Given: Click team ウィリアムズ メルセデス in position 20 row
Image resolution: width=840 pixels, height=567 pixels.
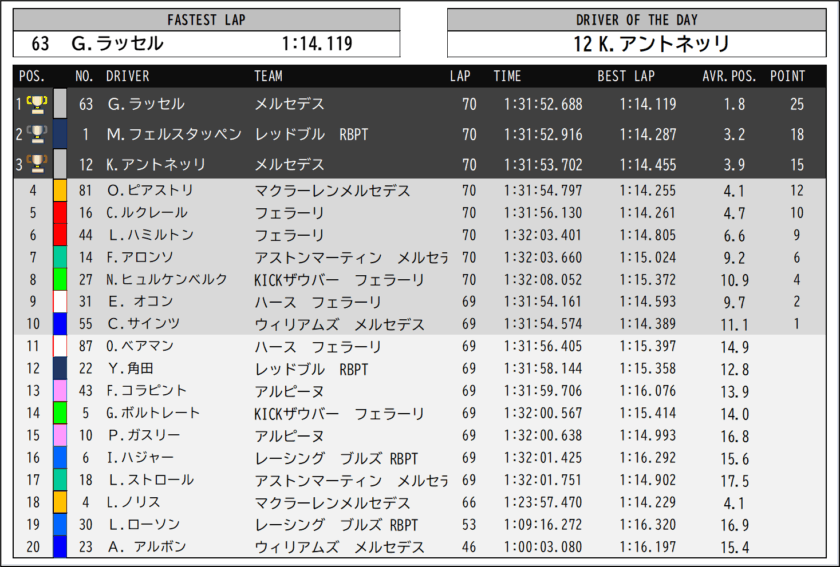Looking at the screenshot, I should click(x=339, y=547).
